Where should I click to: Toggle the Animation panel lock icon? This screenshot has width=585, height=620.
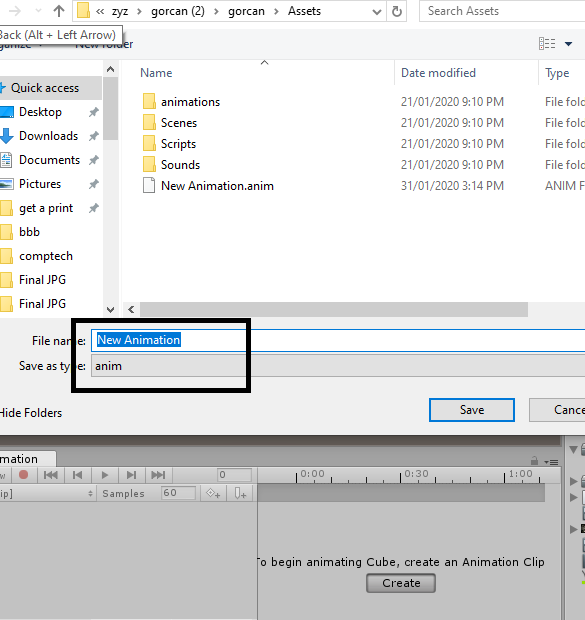(x=534, y=461)
